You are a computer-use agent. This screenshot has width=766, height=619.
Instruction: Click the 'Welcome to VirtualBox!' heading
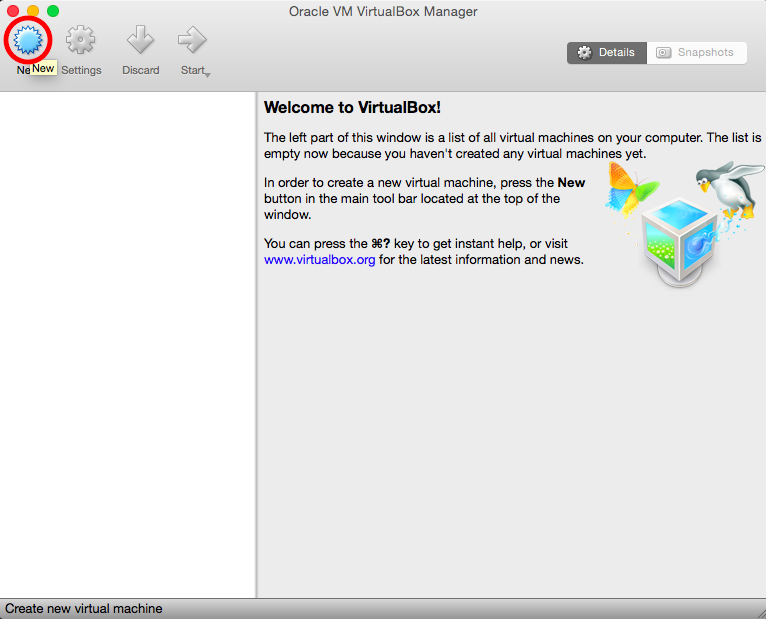(x=352, y=107)
